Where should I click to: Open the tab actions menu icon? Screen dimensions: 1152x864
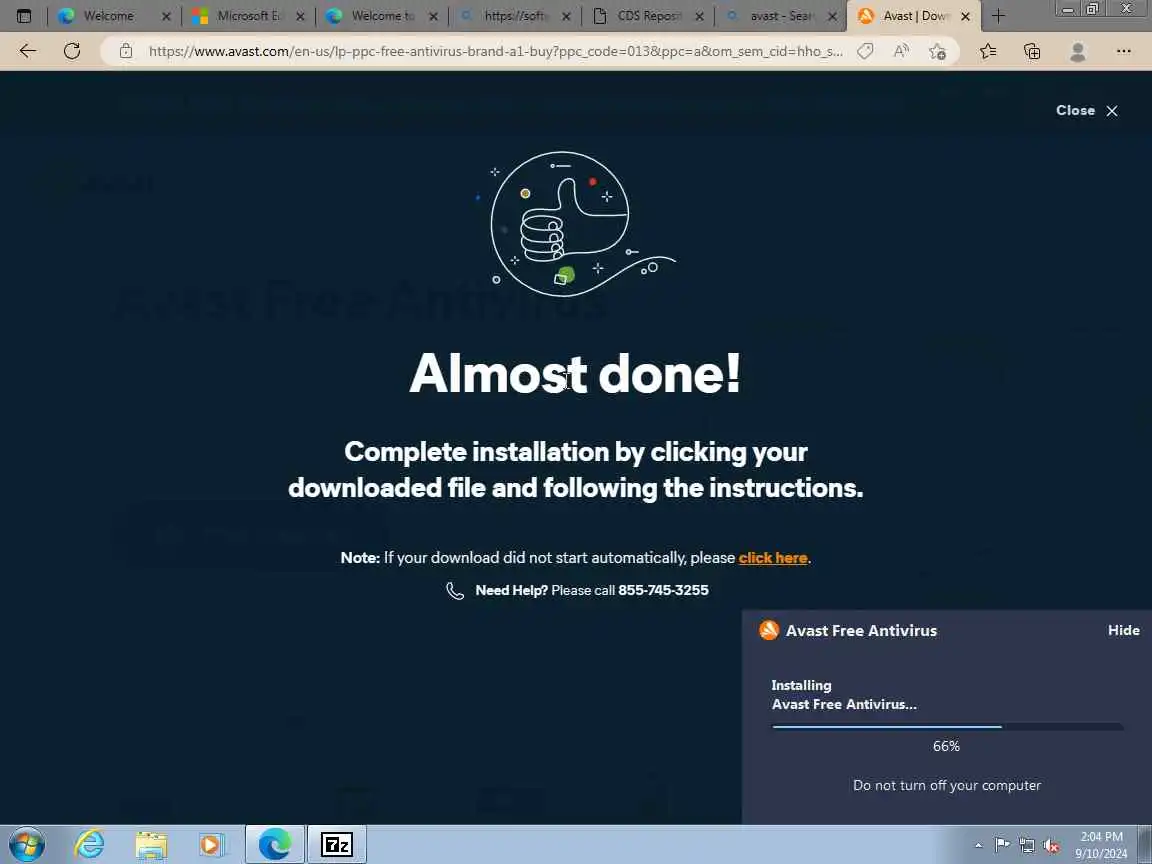pyautogui.click(x=24, y=15)
